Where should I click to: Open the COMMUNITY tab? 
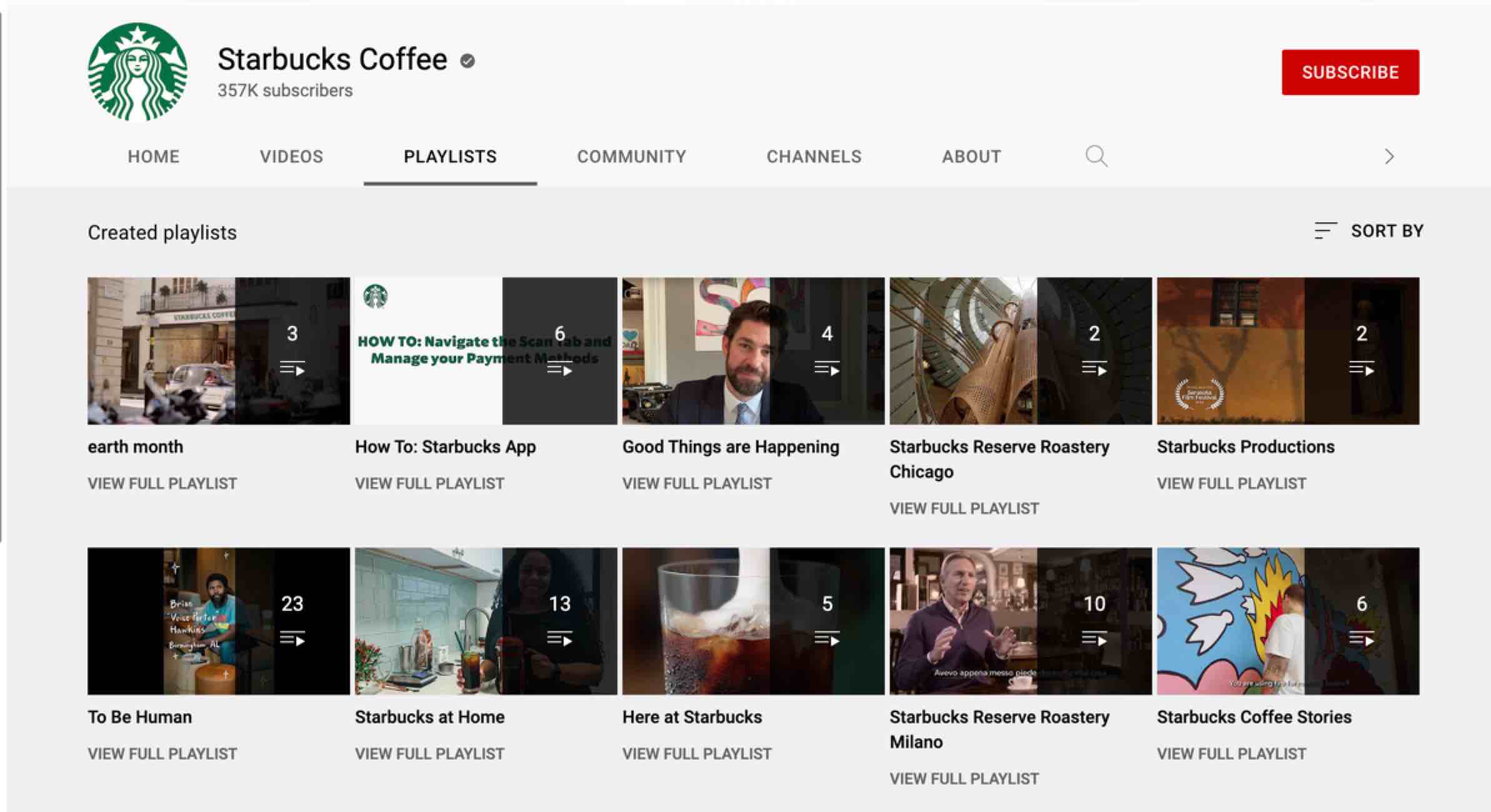click(x=631, y=156)
